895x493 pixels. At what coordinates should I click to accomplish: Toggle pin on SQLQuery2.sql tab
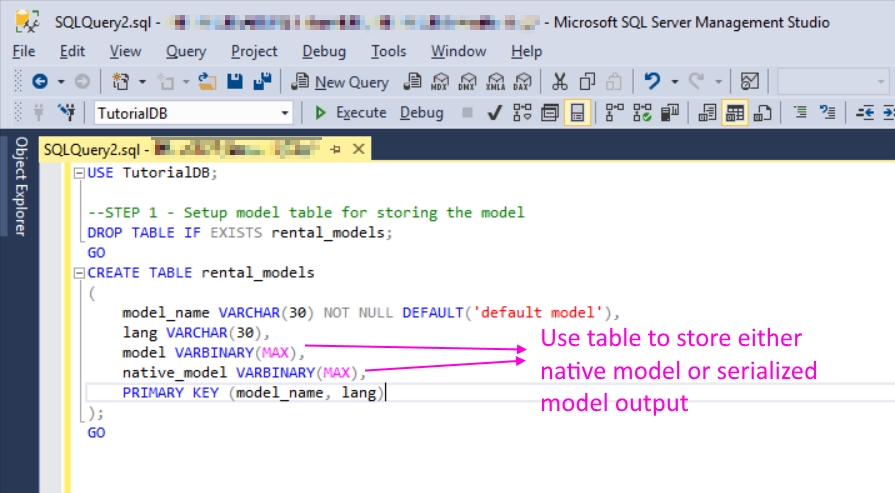tap(335, 149)
